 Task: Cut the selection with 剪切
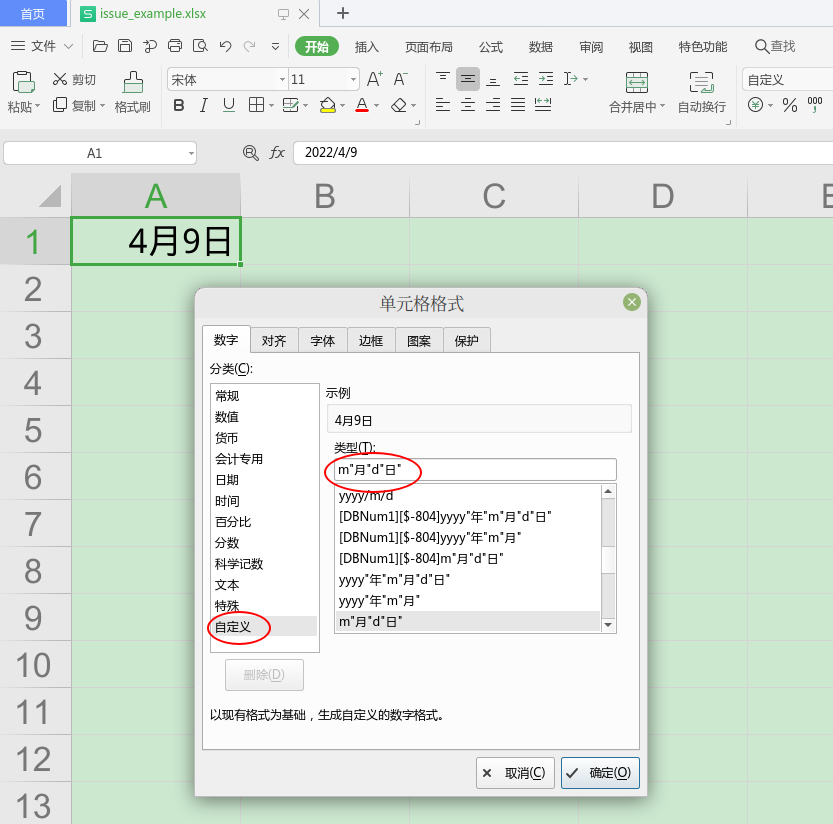[x=74, y=80]
